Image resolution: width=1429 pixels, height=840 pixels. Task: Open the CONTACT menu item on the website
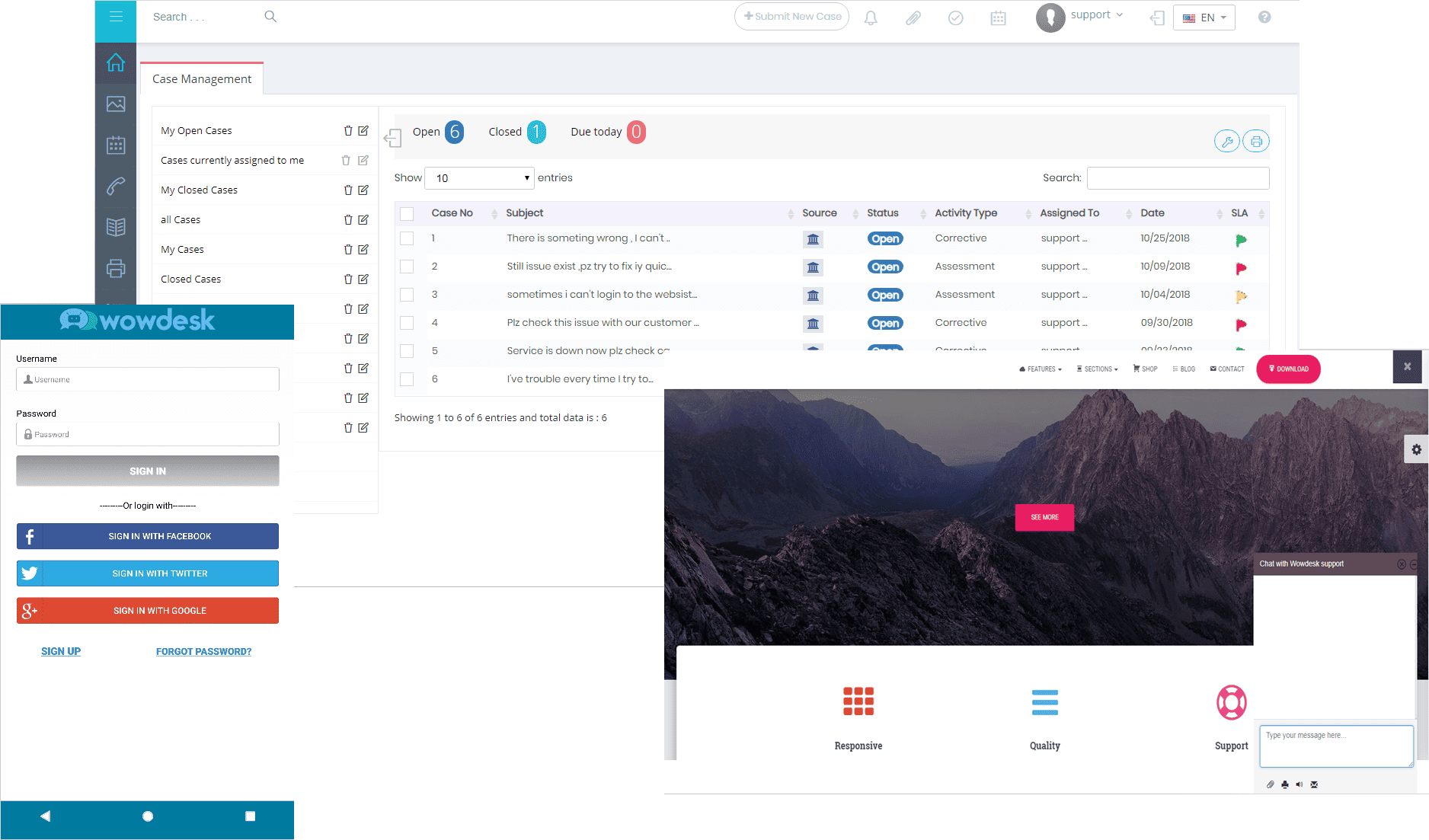[x=1226, y=369]
